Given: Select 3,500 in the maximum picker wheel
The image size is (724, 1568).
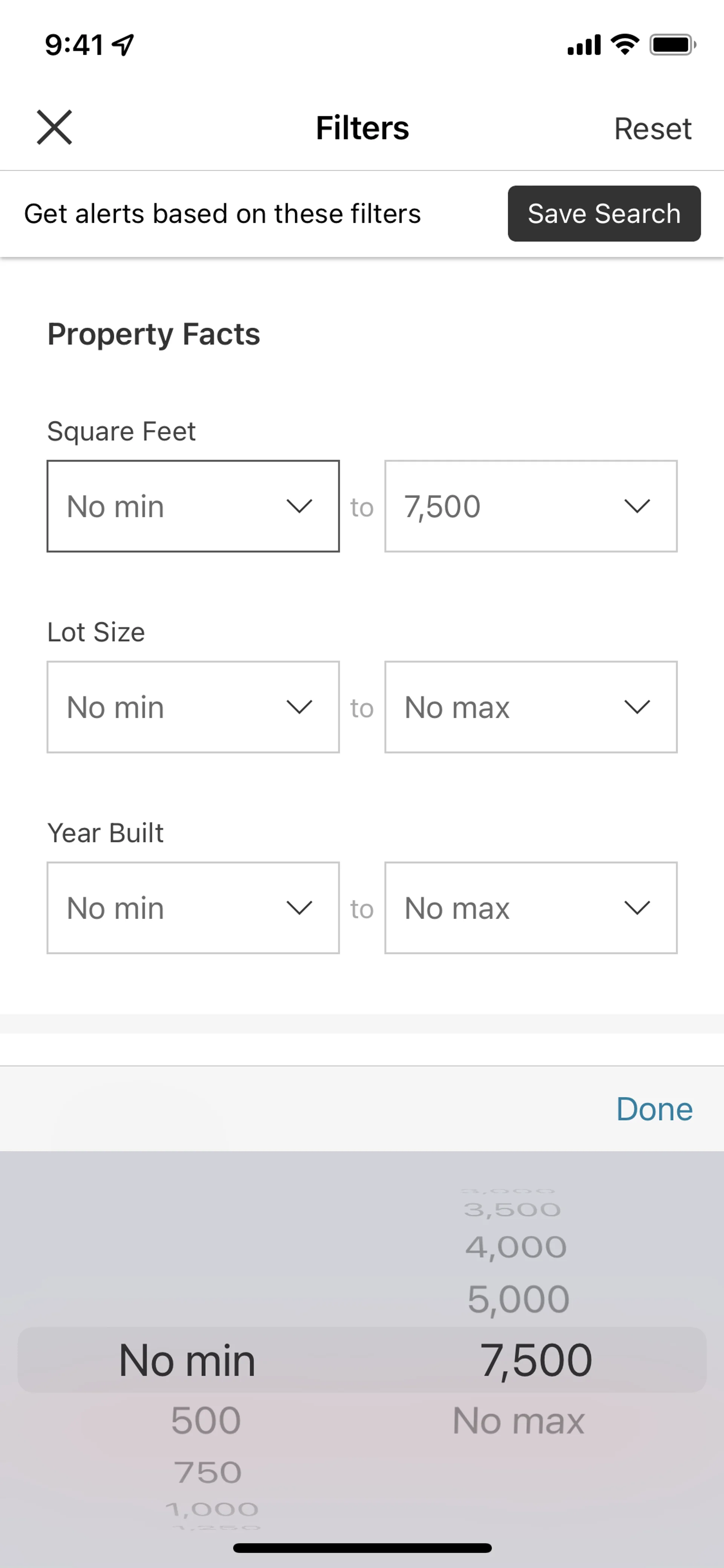Looking at the screenshot, I should 512,1210.
